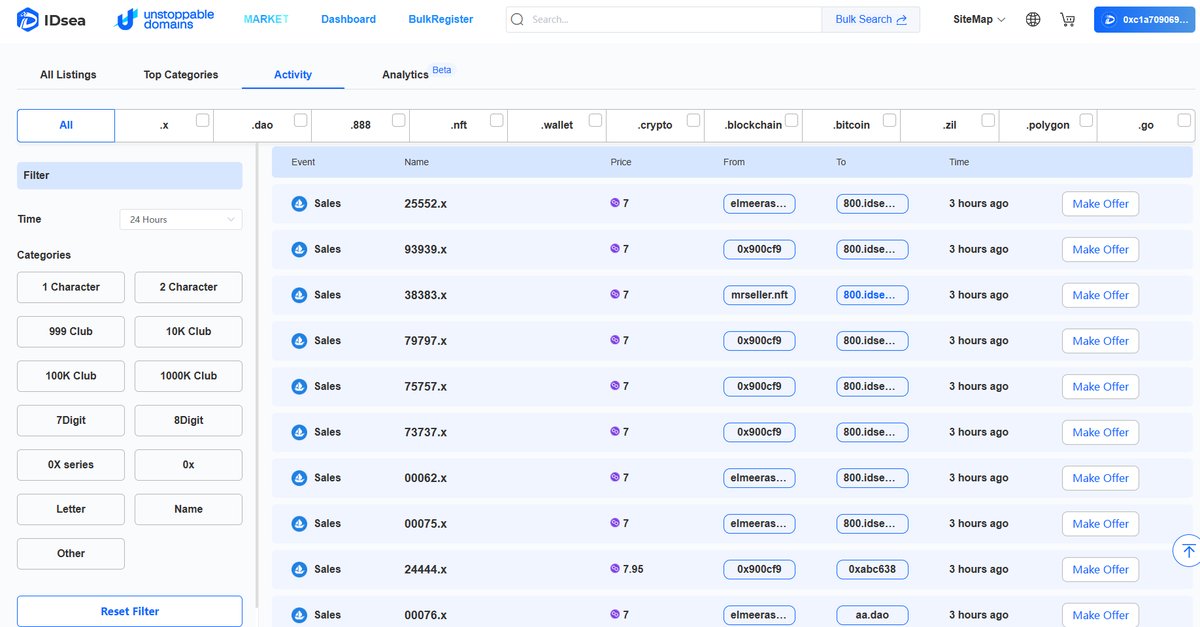Click Sales icon in 79797.x row
1200x627 pixels.
click(299, 341)
